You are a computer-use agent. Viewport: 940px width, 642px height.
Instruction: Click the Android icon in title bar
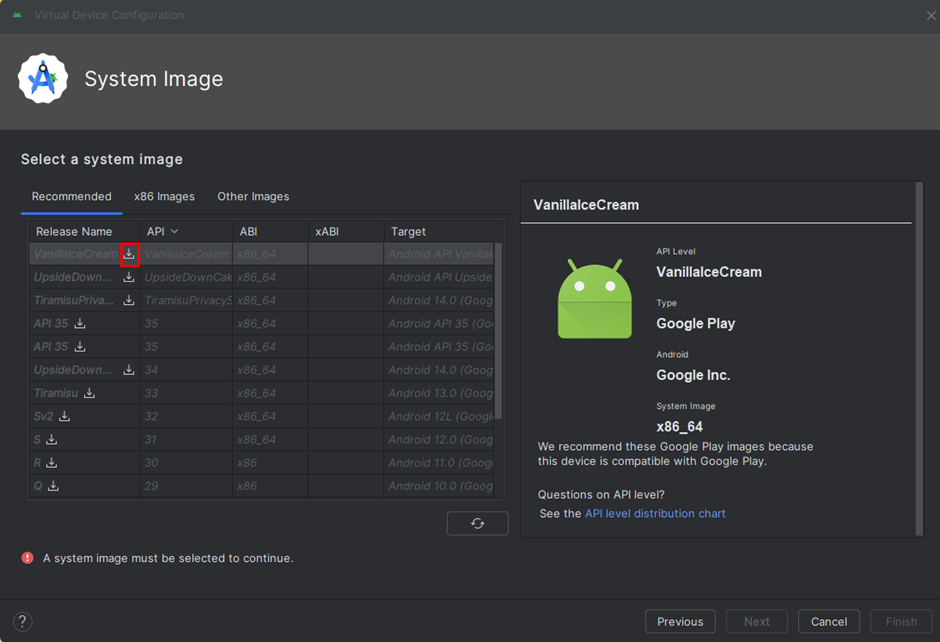click(17, 15)
